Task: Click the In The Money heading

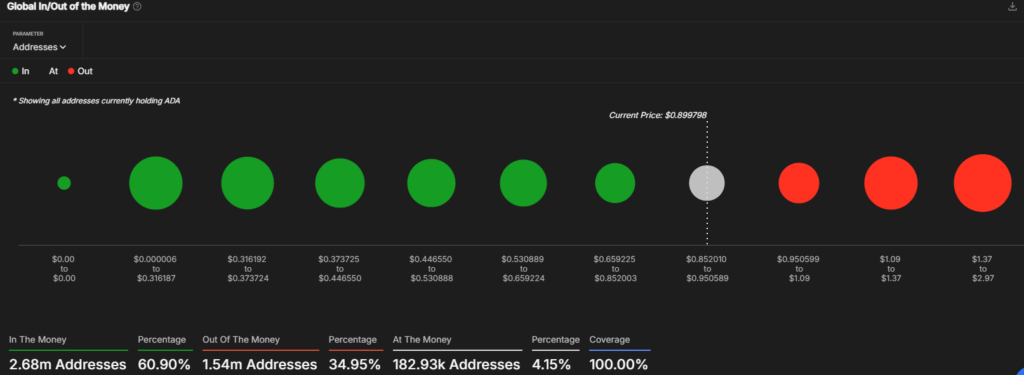Action: tap(38, 340)
